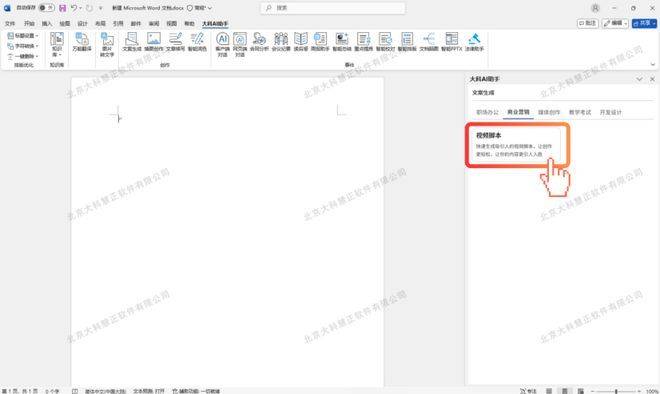Run the 智能总结 smart summary tool

(x=342, y=42)
